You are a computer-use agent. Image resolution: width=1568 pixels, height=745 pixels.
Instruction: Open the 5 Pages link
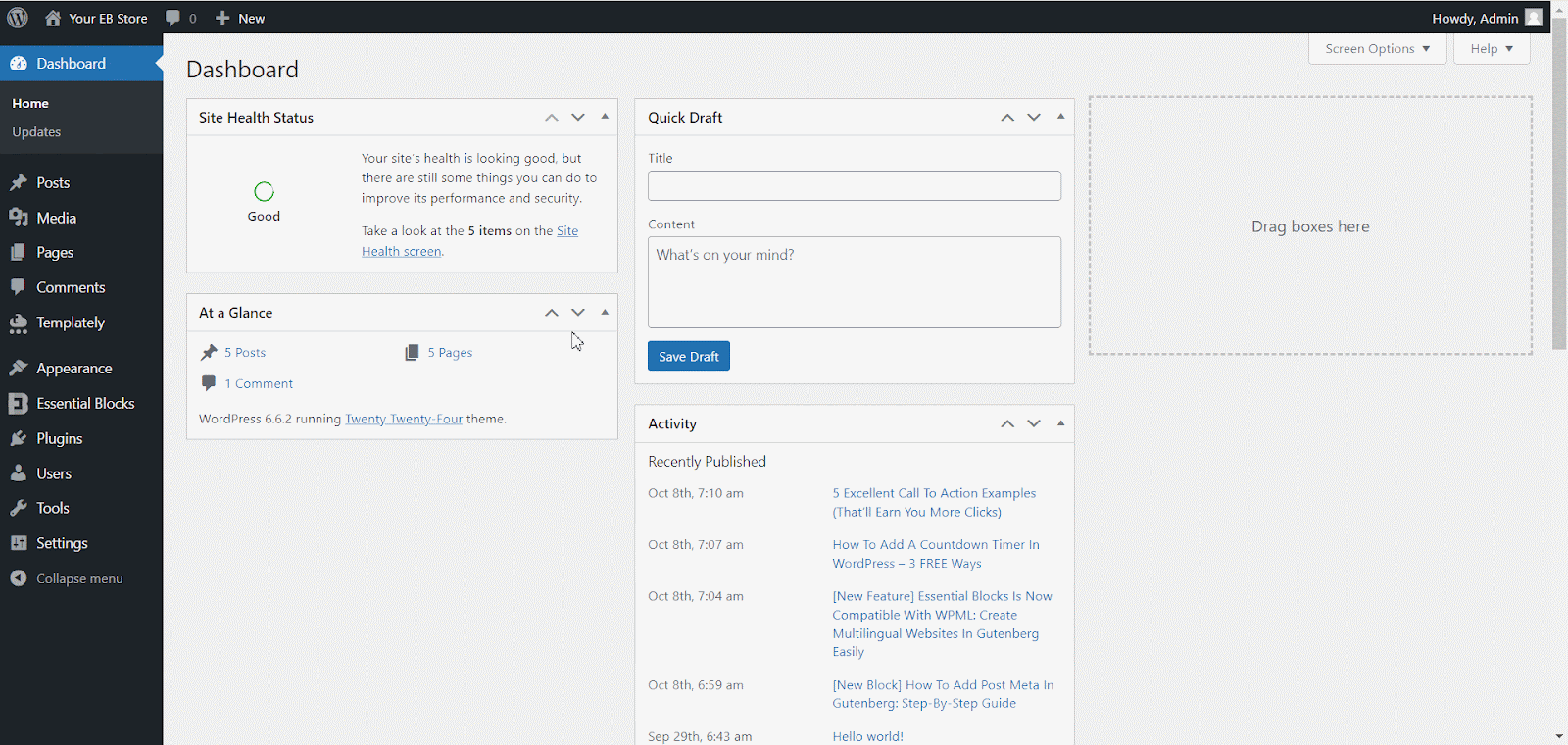coord(450,353)
